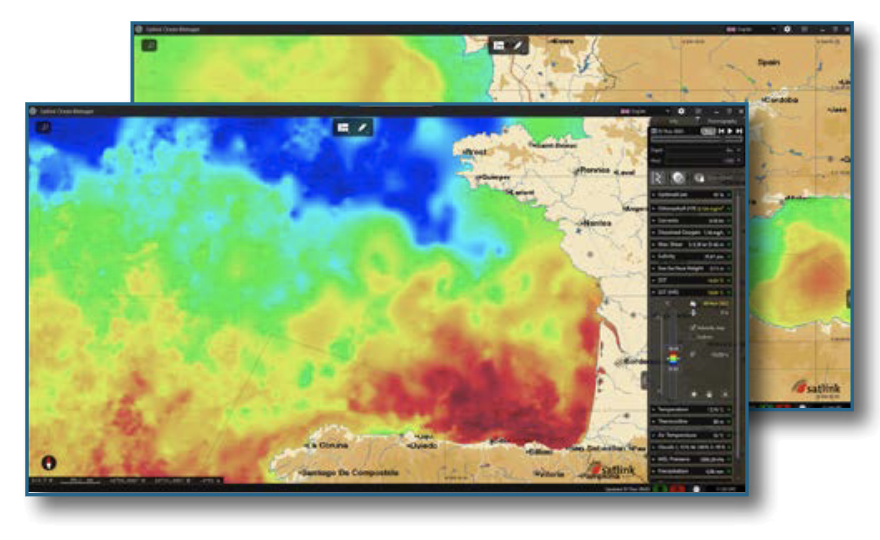
Task: Open settings gear in the title bar
Action: click(x=681, y=111)
